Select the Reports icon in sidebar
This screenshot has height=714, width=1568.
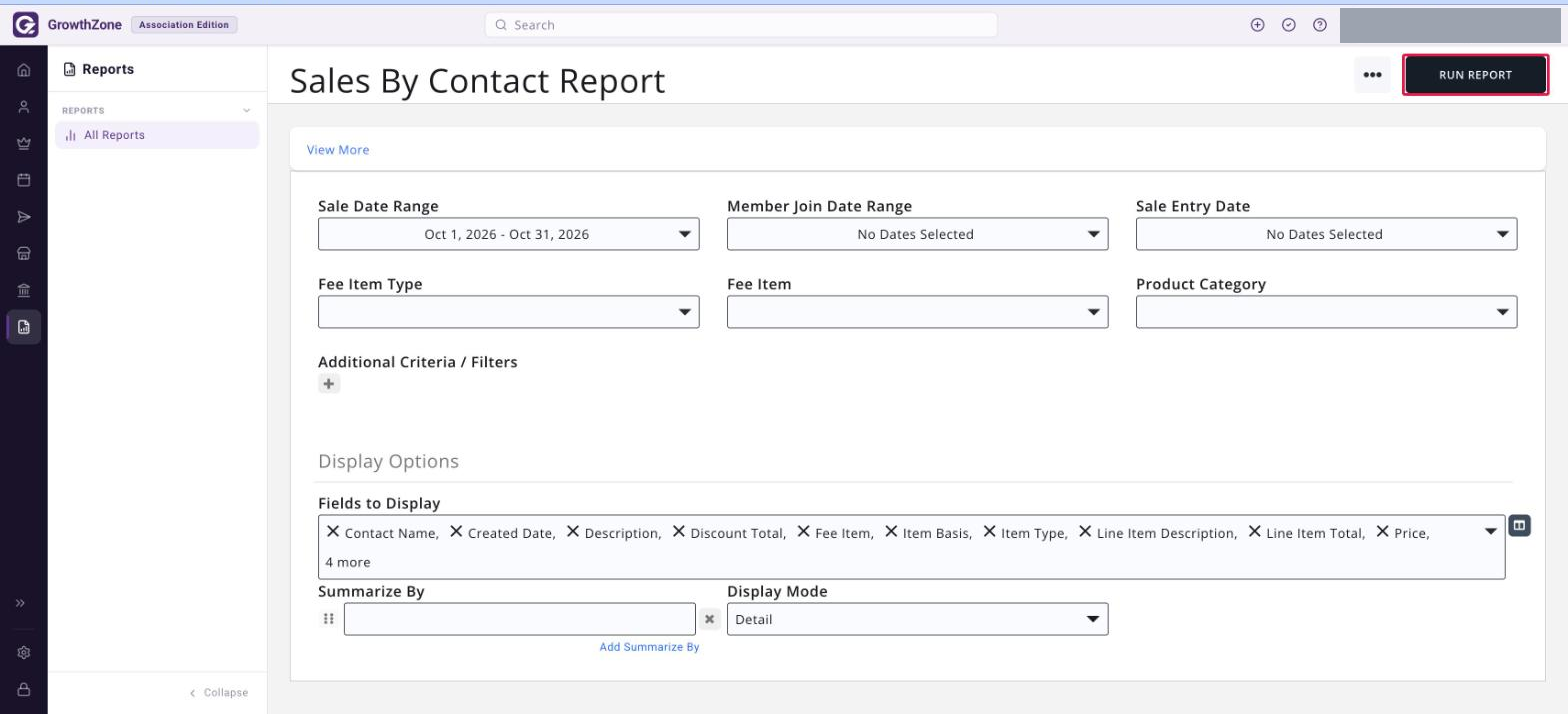click(24, 327)
